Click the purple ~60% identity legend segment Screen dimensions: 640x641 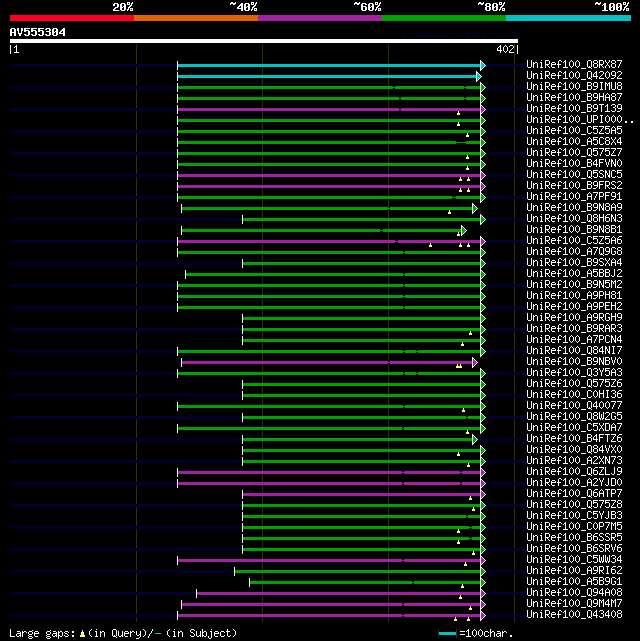pos(320,18)
